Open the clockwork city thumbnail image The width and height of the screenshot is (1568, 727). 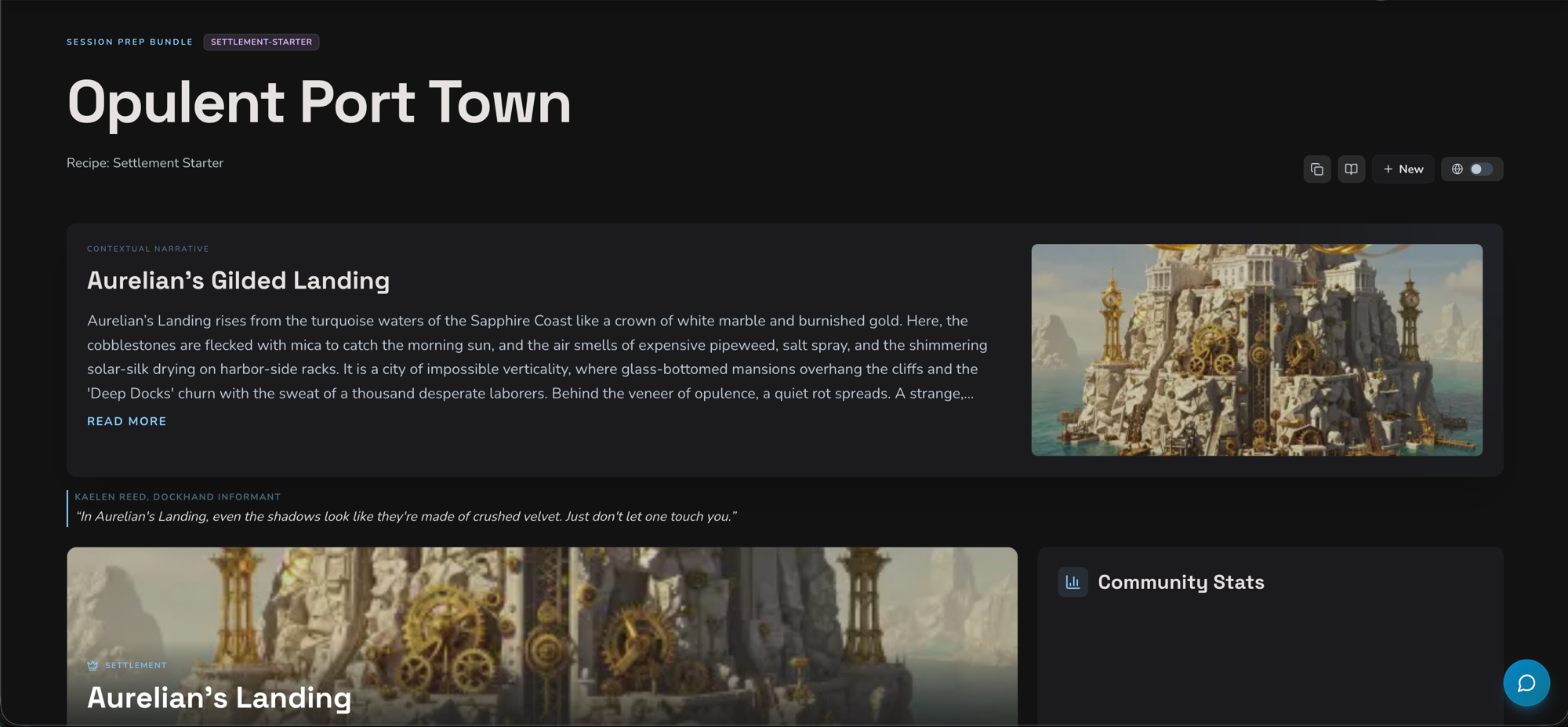coord(1256,350)
